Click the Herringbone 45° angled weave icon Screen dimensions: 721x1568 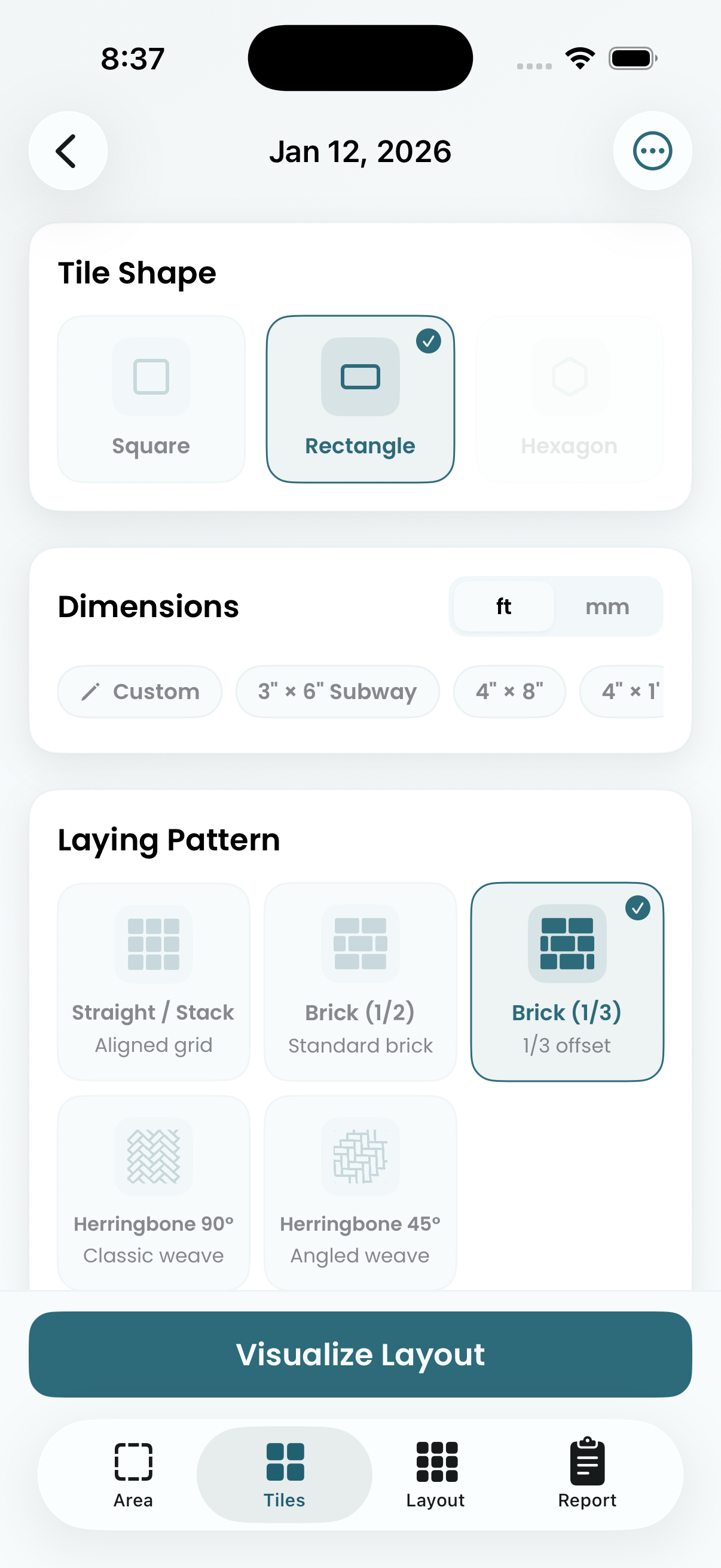(360, 1156)
